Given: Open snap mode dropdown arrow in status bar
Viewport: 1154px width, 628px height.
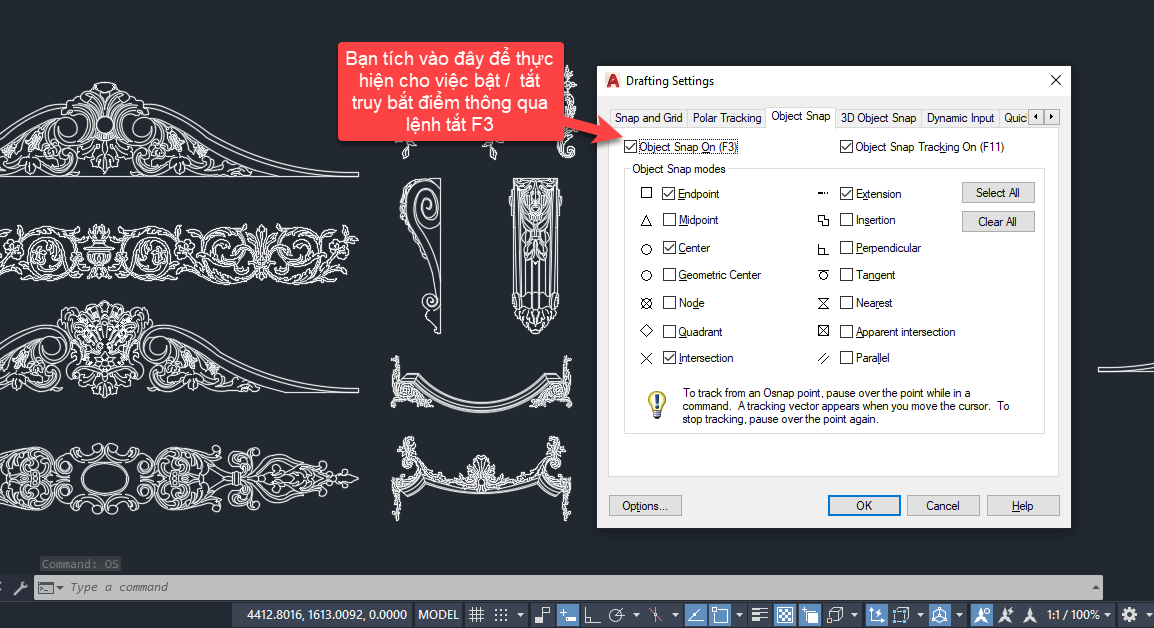Looking at the screenshot, I should pos(520,615).
